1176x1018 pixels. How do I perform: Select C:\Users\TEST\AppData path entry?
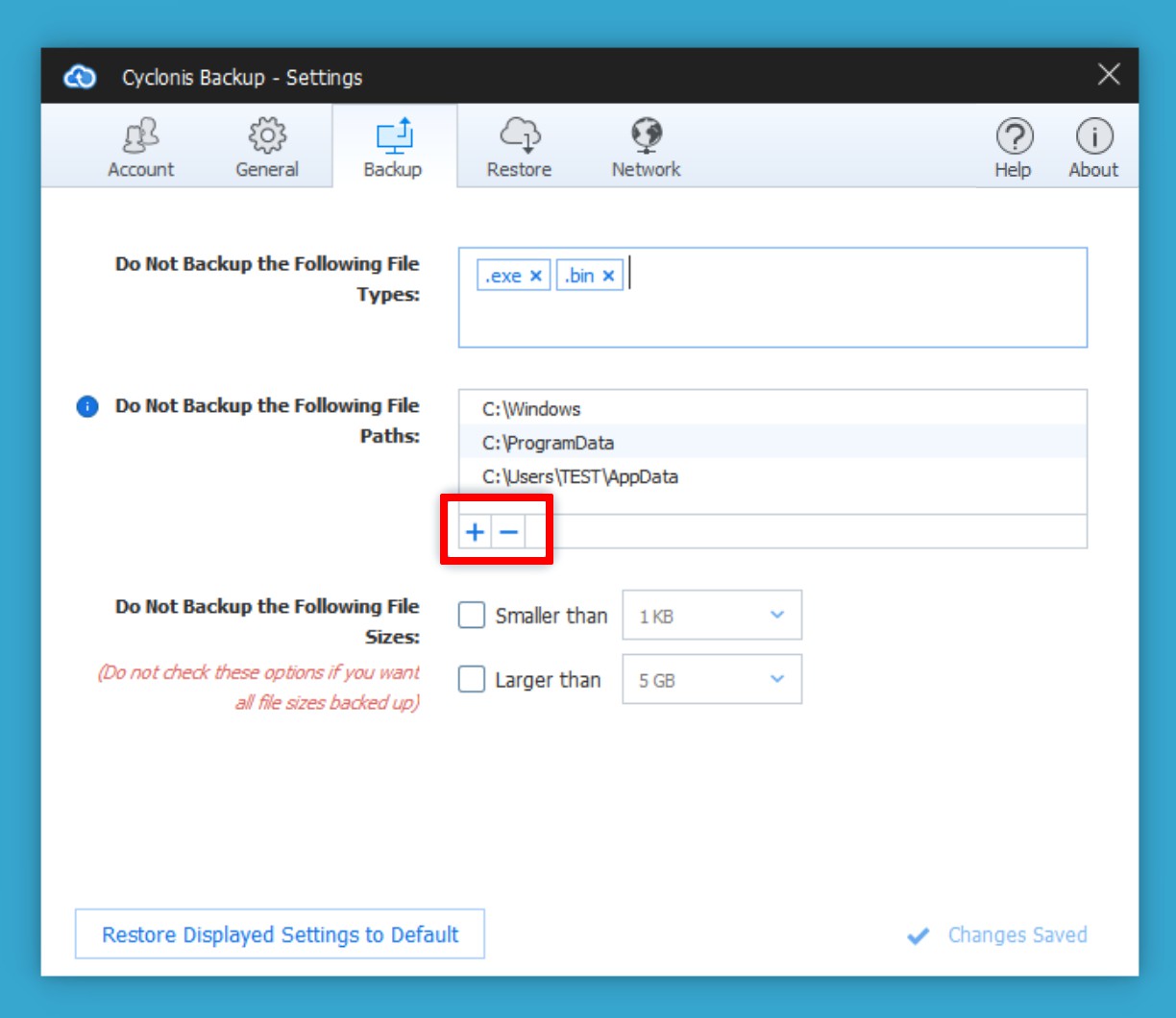(x=580, y=476)
